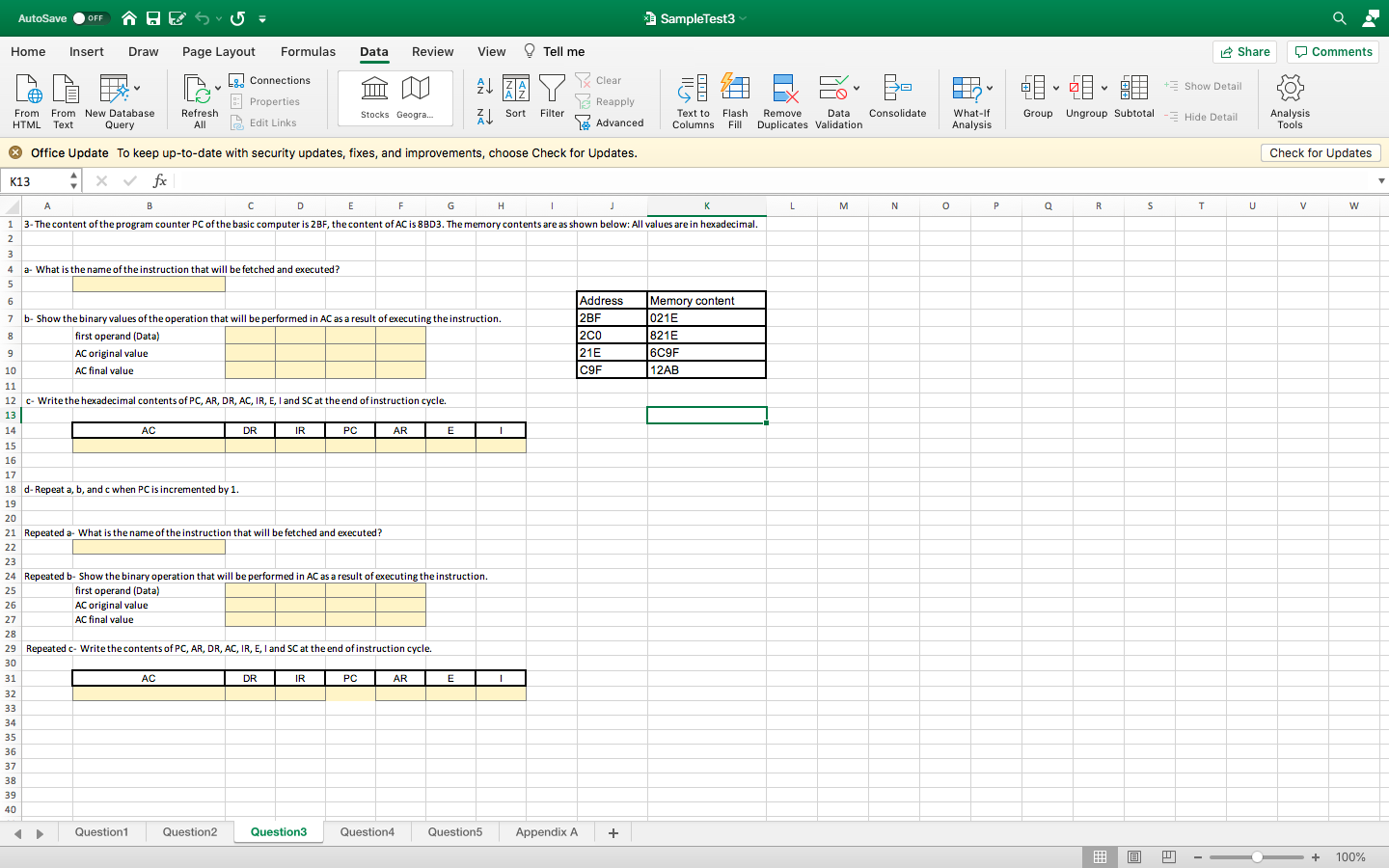The image size is (1389, 868).
Task: Switch to Normal view
Action: 1100,856
